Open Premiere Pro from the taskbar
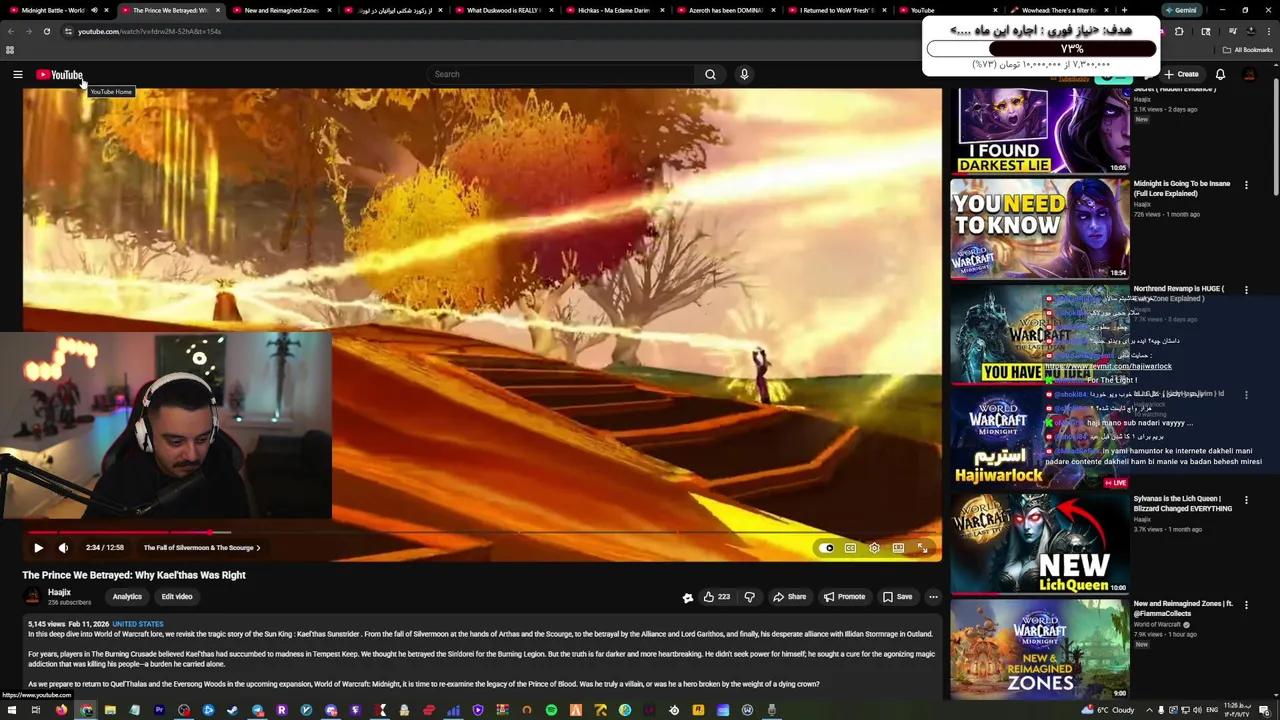Viewport: 1280px width, 720px height. click(159, 710)
